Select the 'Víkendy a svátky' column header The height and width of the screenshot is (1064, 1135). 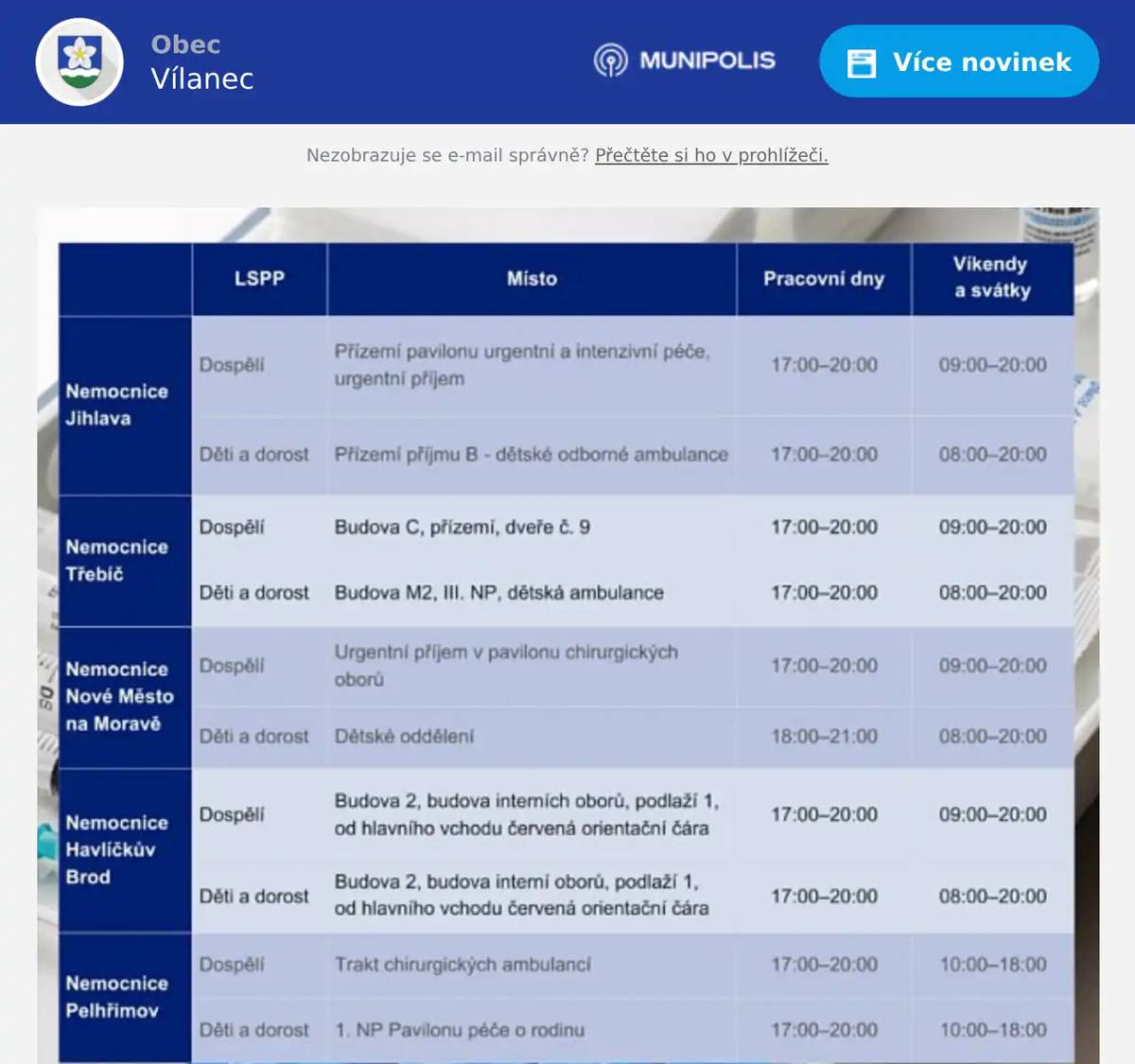pyautogui.click(x=991, y=277)
